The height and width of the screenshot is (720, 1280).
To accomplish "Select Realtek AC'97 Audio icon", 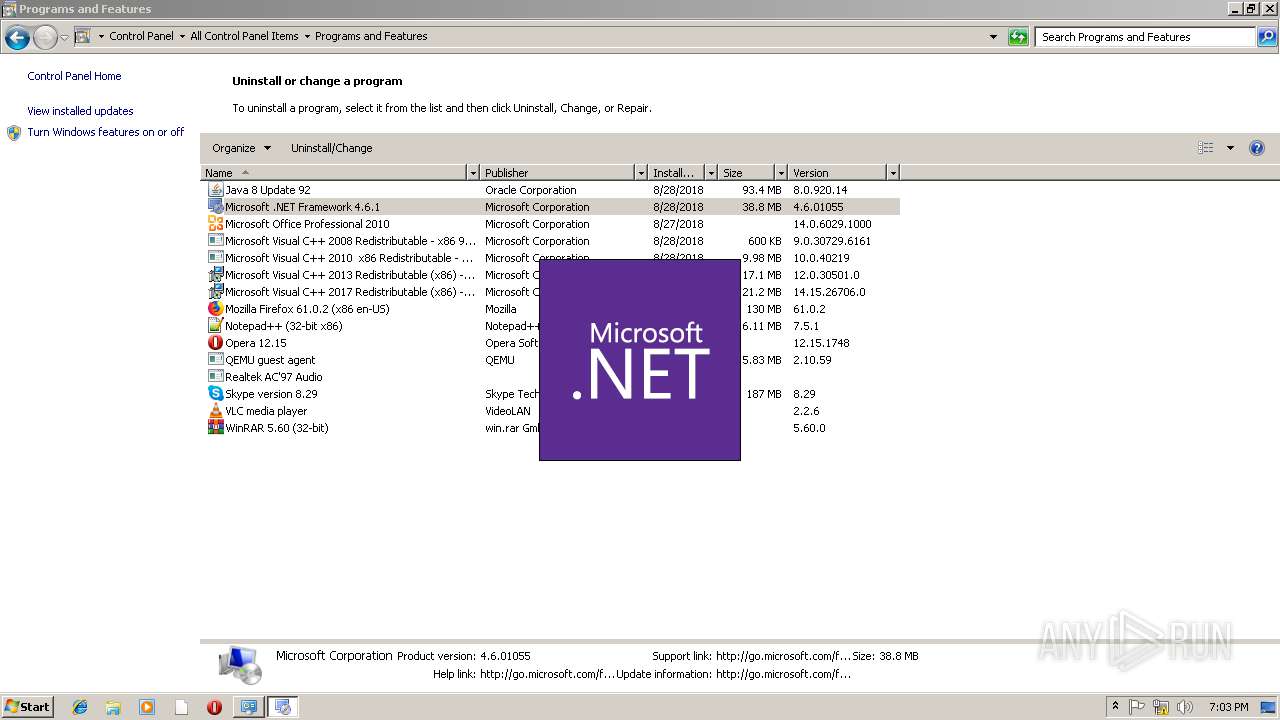I will point(215,377).
